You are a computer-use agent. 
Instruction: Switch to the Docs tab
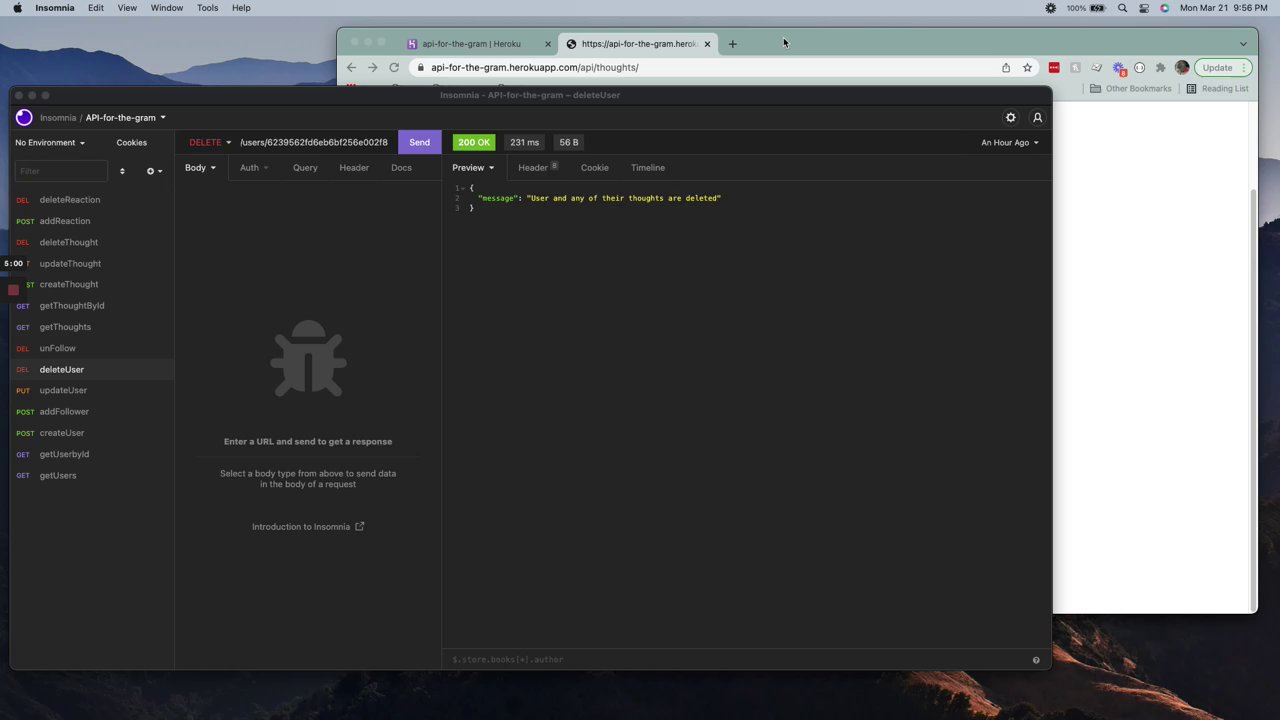coord(401,168)
